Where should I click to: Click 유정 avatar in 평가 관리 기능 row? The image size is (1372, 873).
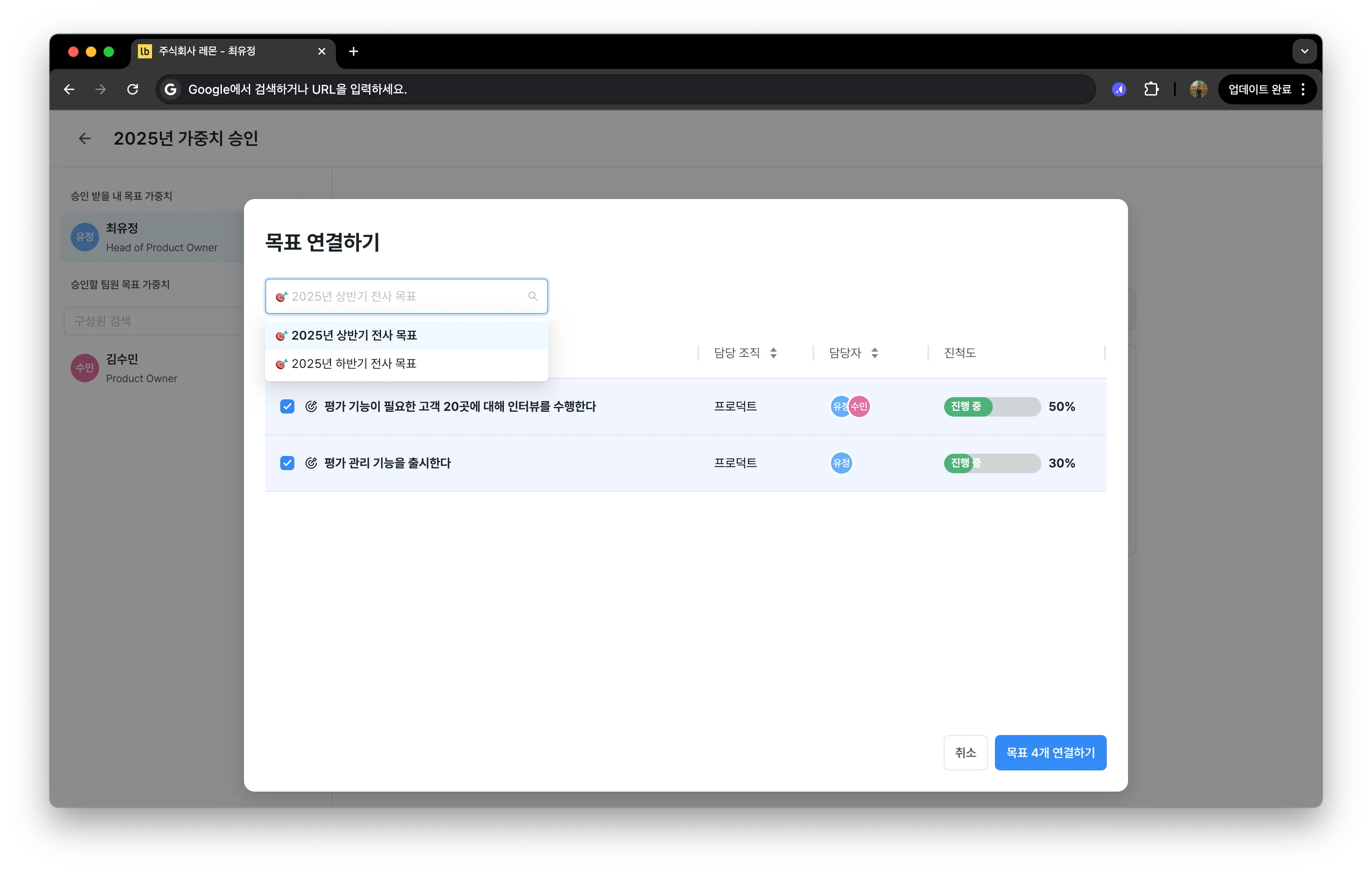tap(841, 463)
